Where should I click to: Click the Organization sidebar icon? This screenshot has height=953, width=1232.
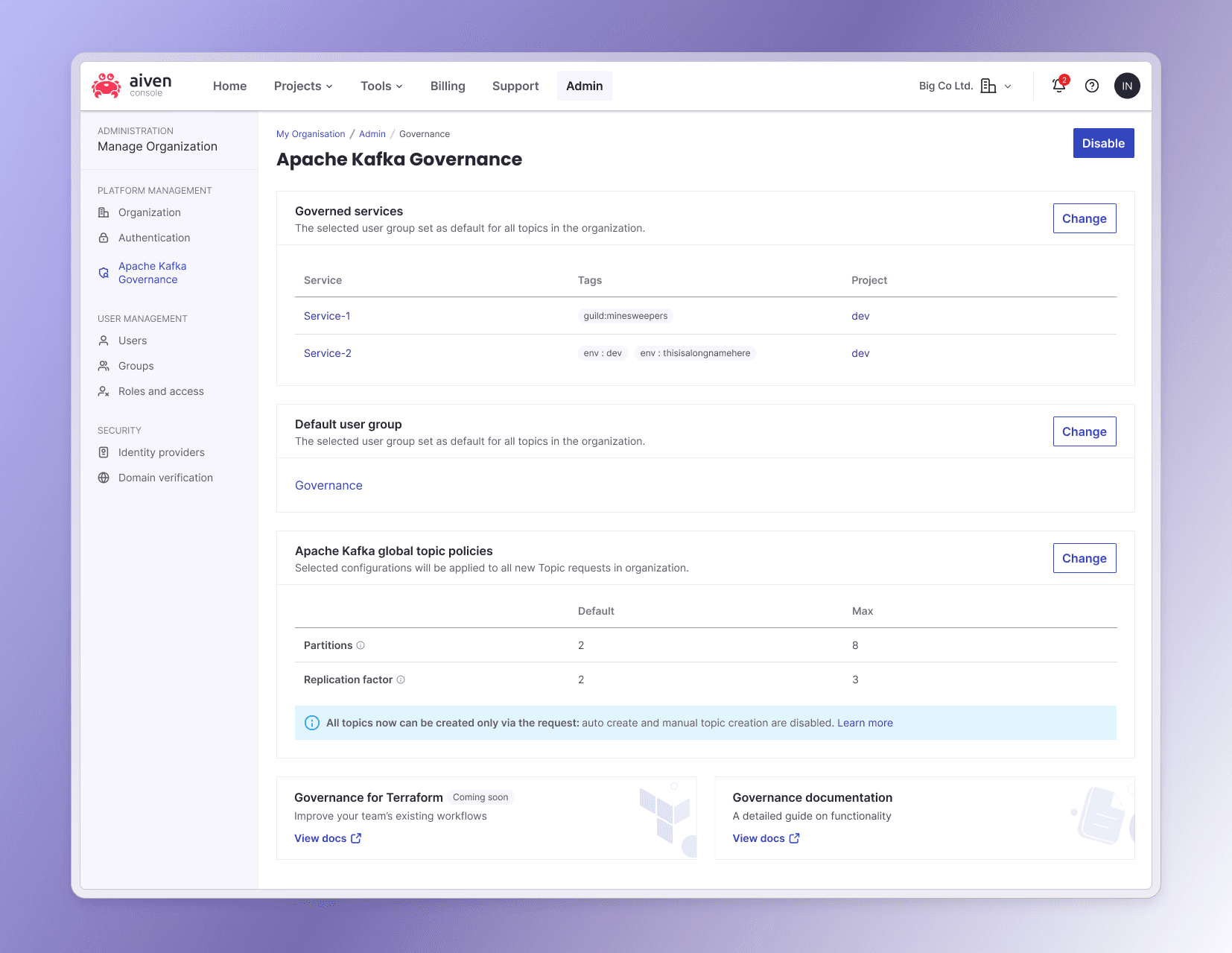[104, 212]
